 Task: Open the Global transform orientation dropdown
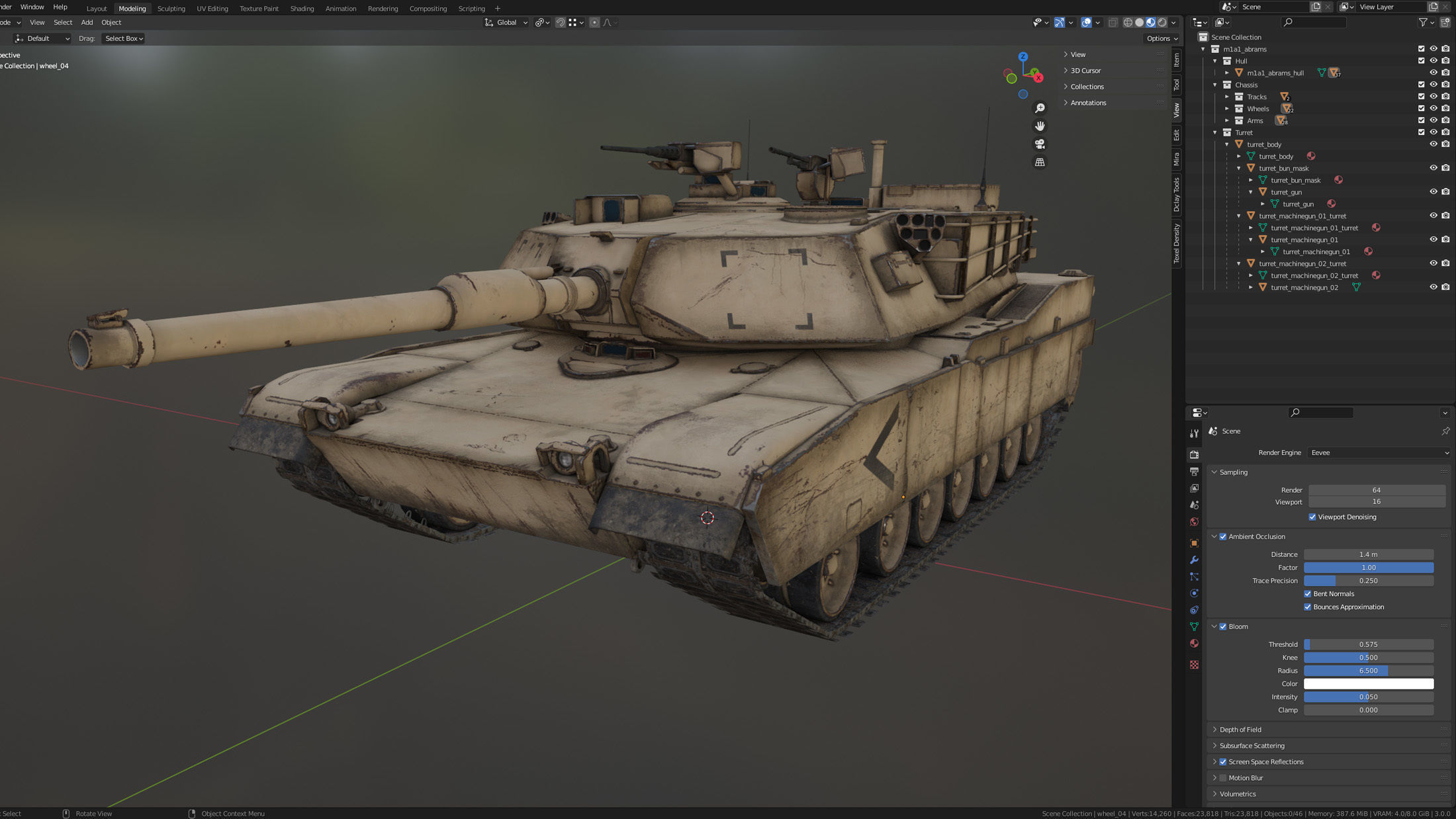click(x=506, y=22)
